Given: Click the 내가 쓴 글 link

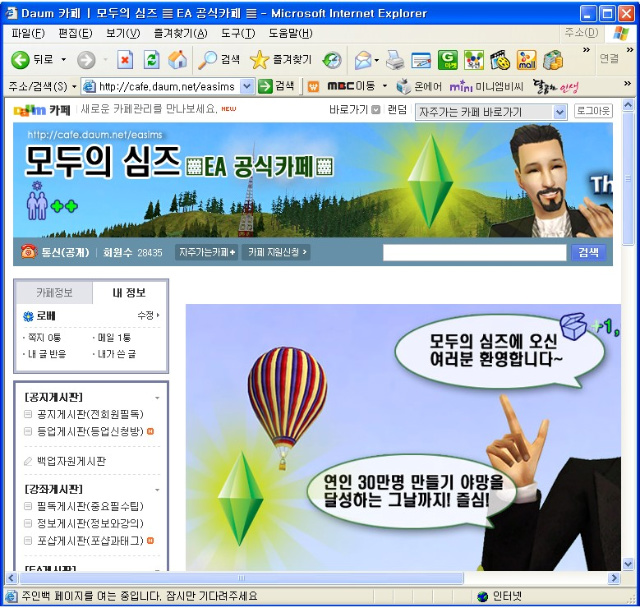Looking at the screenshot, I should (116, 354).
